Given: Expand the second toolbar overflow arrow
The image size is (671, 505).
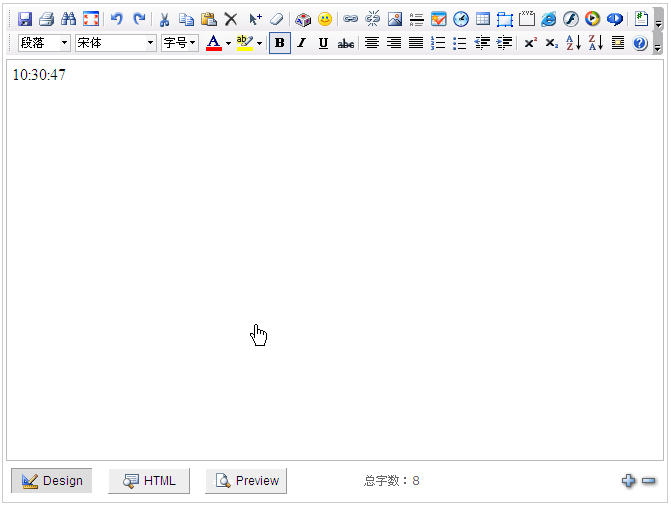Looking at the screenshot, I should click(659, 44).
